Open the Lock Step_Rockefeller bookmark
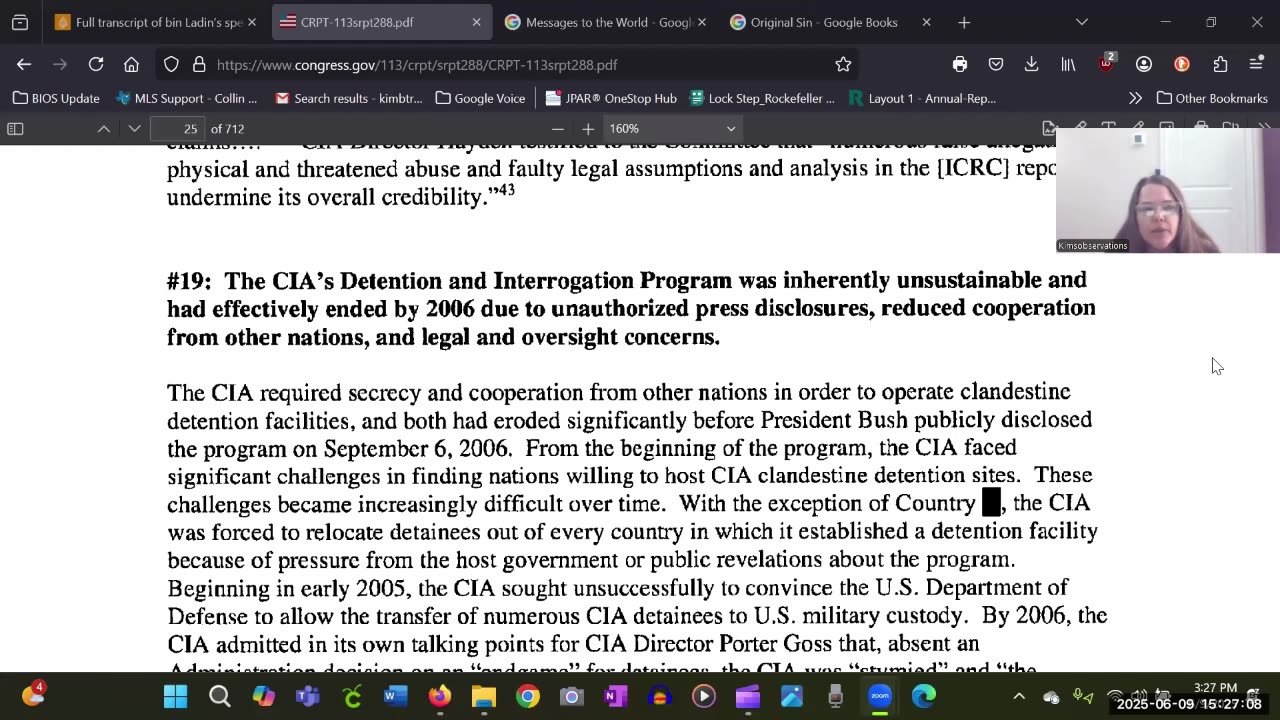 point(762,98)
